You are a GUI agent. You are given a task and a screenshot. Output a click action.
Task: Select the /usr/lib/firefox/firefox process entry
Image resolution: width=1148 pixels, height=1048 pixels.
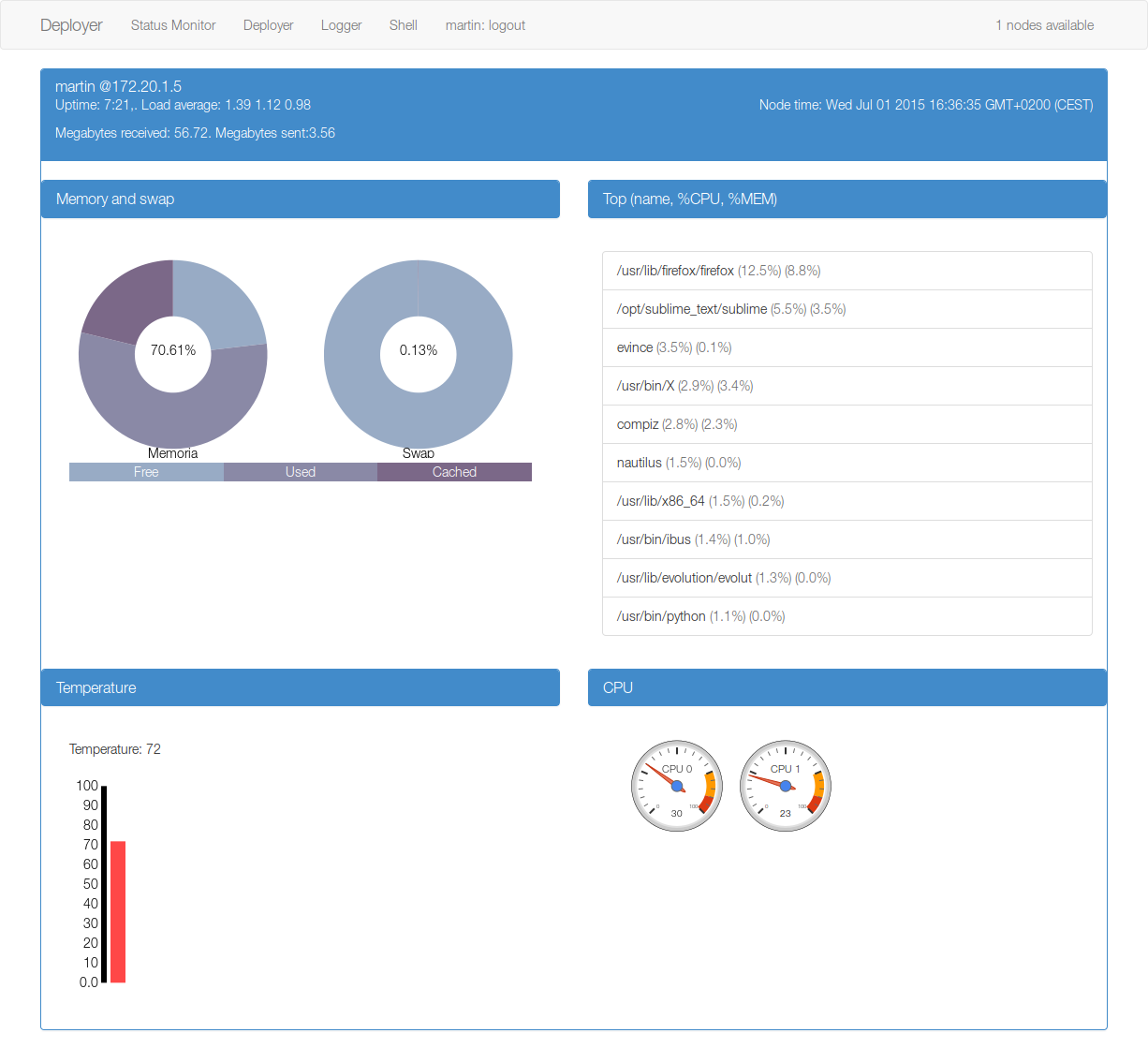846,270
